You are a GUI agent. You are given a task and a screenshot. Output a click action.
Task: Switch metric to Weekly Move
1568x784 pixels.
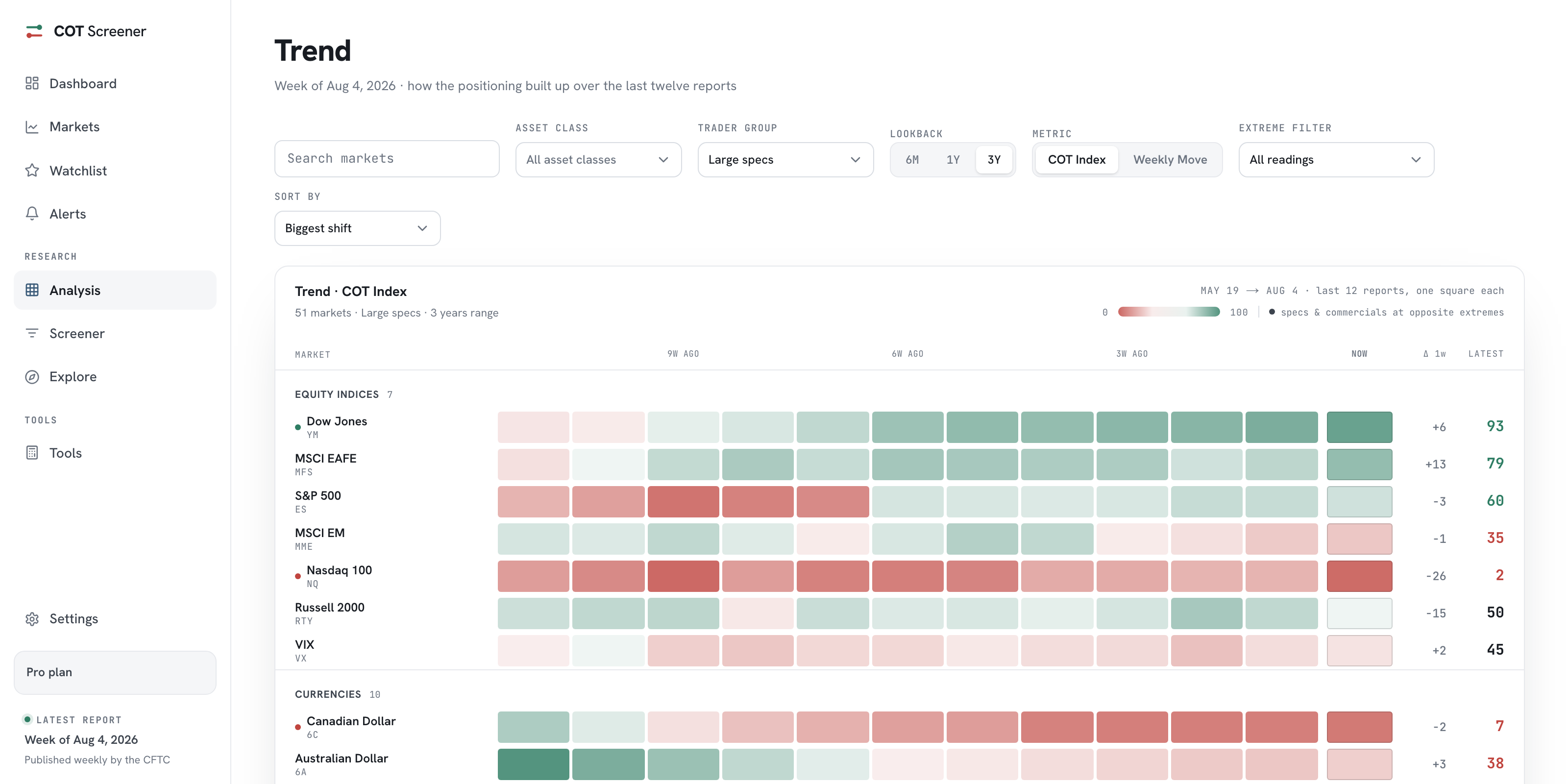pyautogui.click(x=1170, y=159)
